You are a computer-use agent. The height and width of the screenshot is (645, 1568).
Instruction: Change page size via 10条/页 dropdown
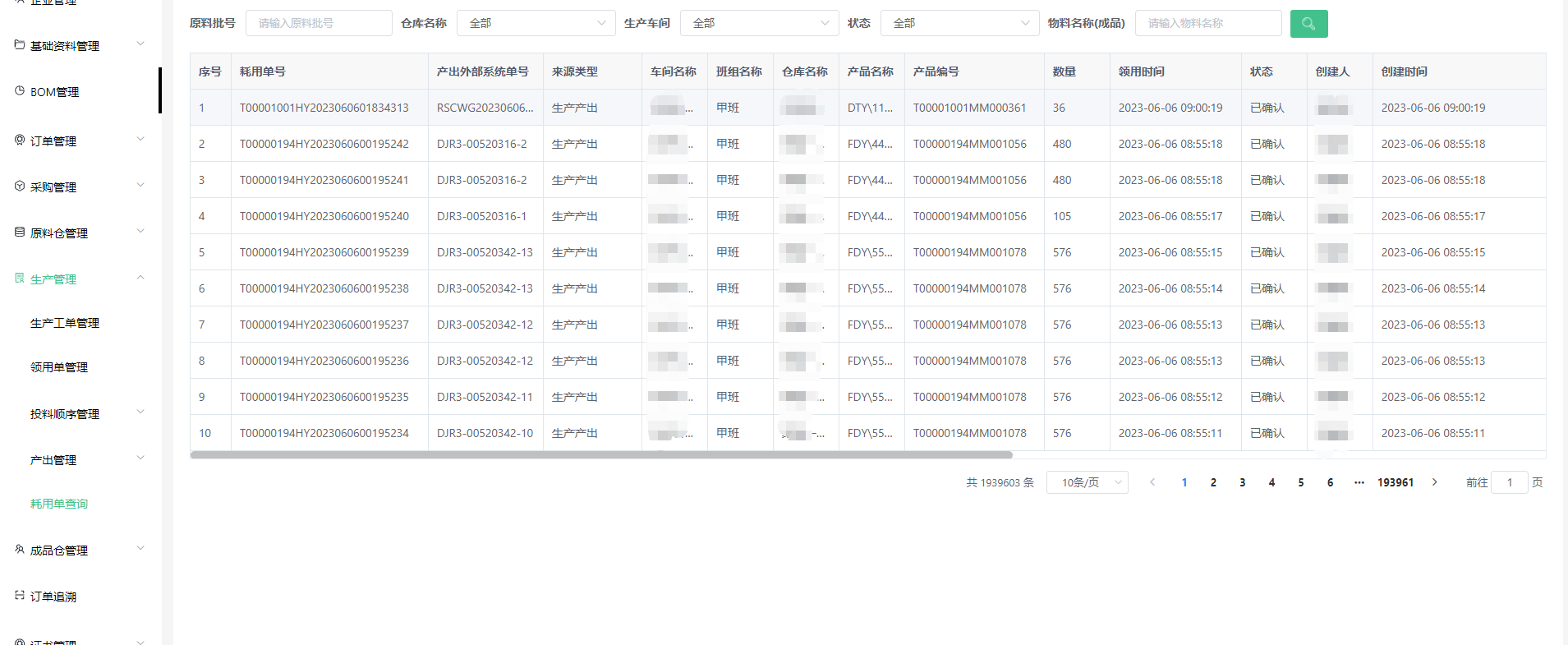pyautogui.click(x=1087, y=482)
